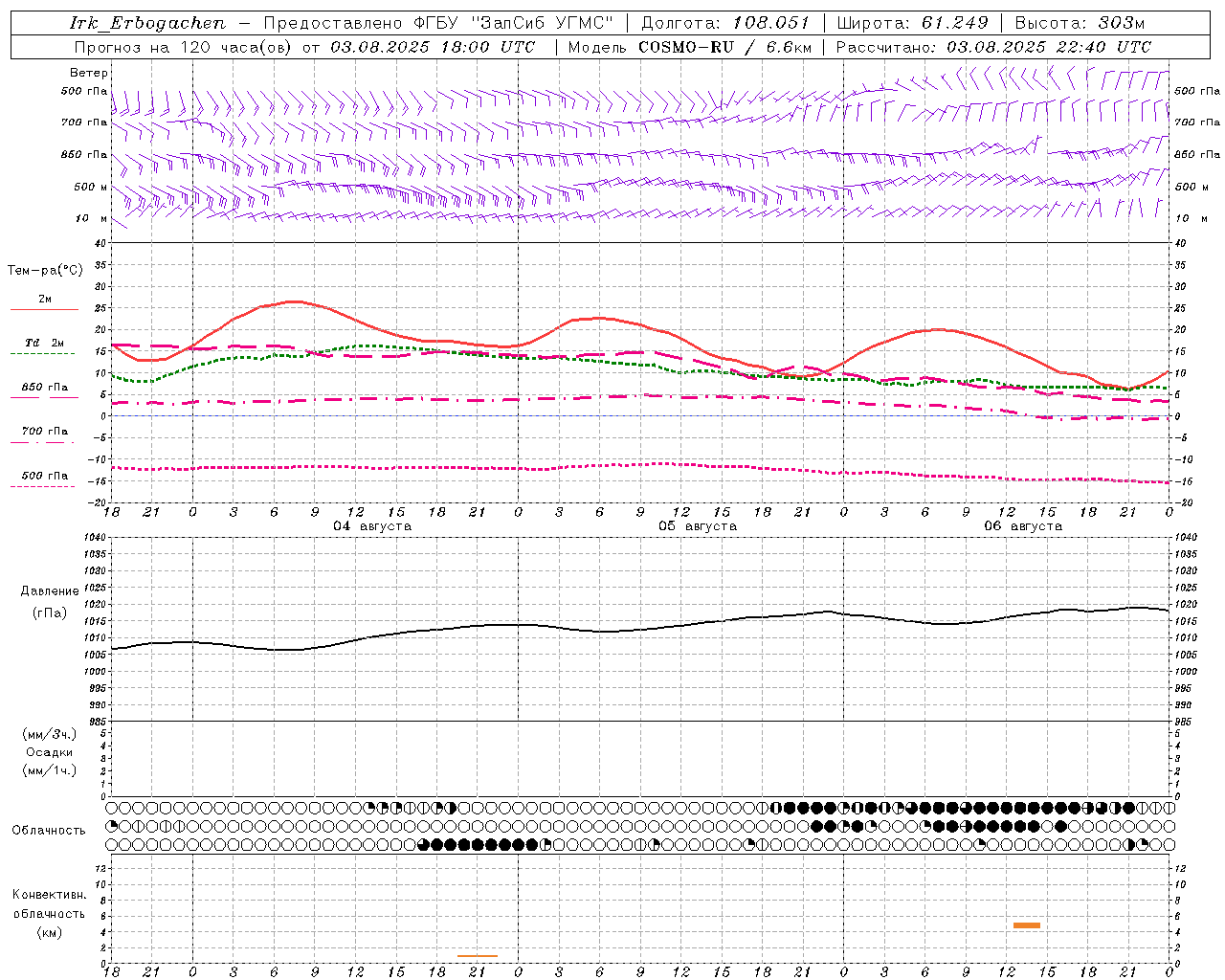Click the thin orange convective line on 04 августа evening
The image size is (1225, 980).
tap(478, 955)
